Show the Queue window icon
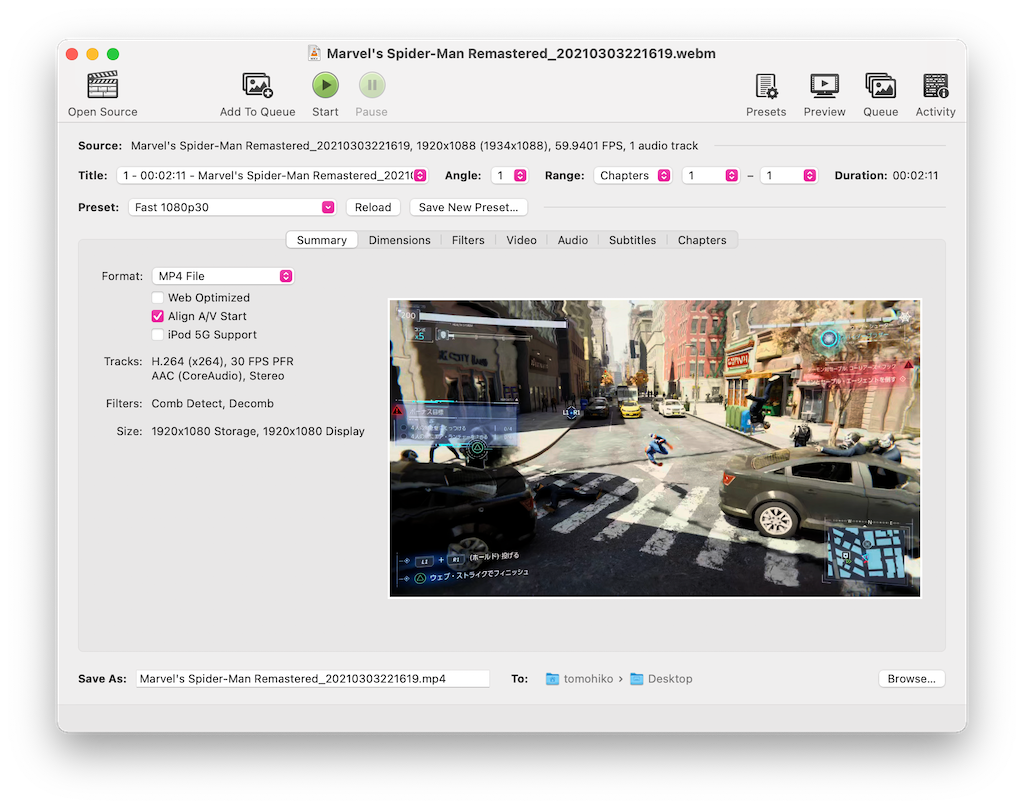Screen dimensions: 1024x808 pos(880,86)
